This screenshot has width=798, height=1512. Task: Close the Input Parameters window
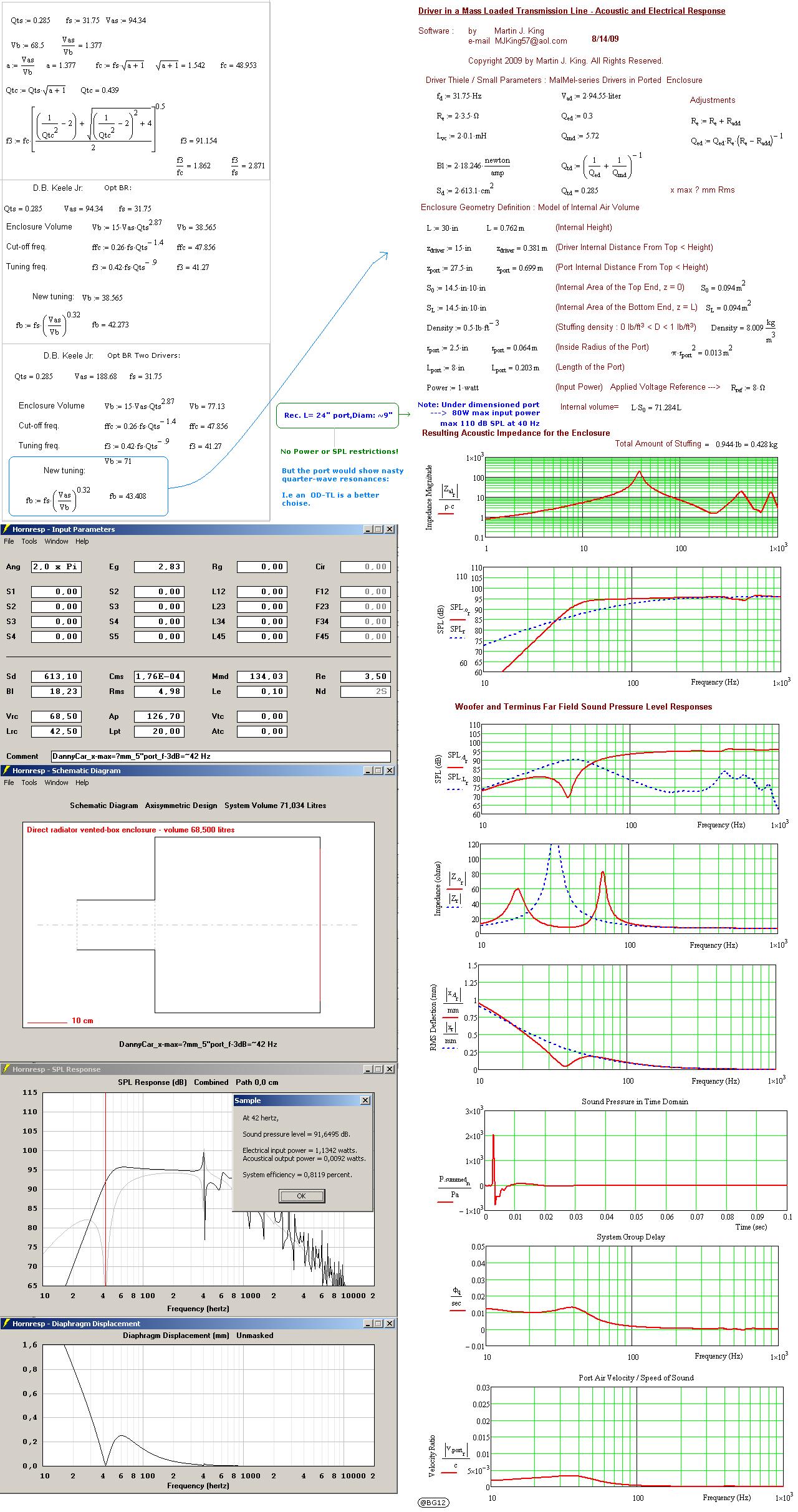[x=390, y=529]
